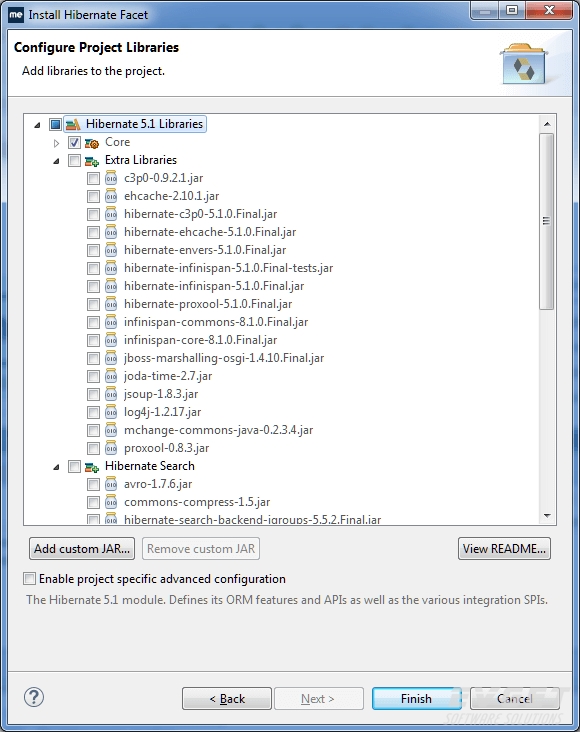Toggle the Hibernate 5.1 Libraries root checkbox
Screen dimensions: 580x732
56,125
